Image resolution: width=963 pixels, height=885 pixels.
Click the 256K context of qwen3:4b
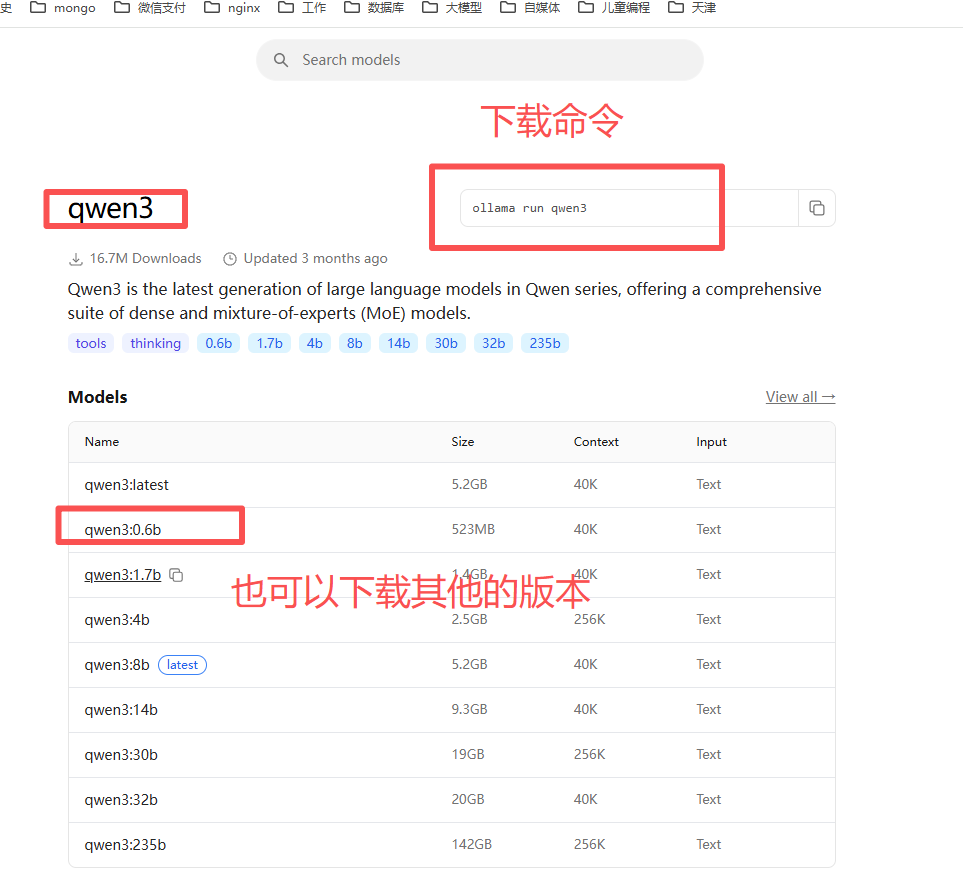point(590,620)
